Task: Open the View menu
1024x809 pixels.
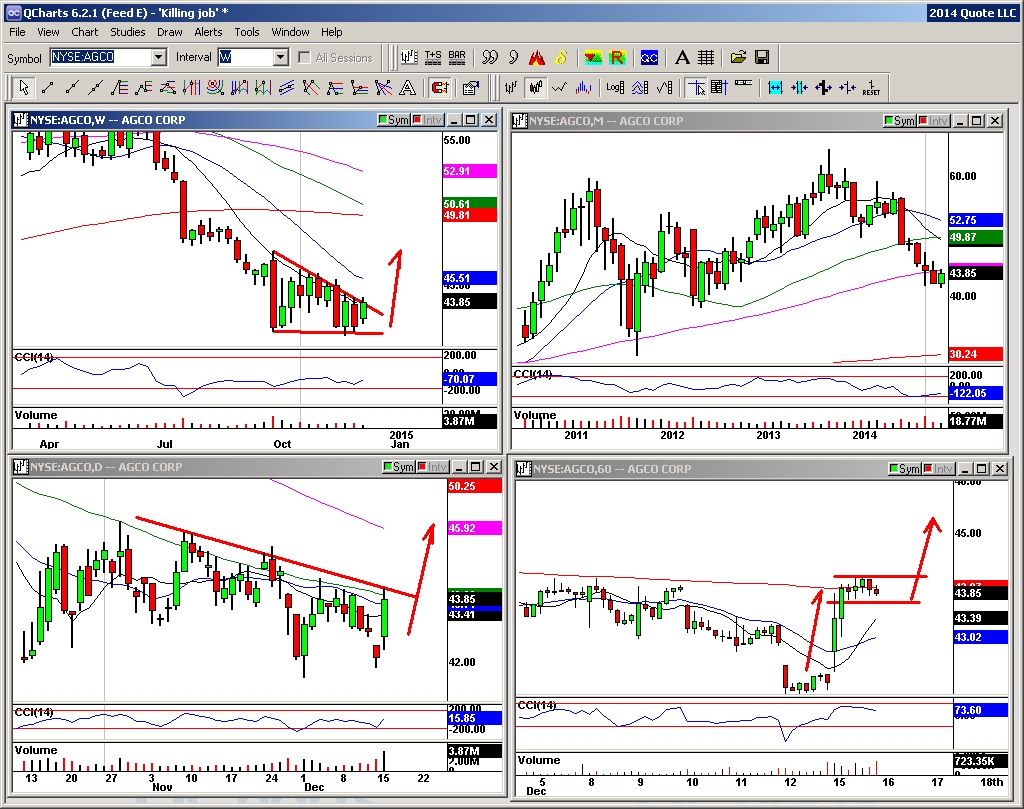Action: pos(48,32)
